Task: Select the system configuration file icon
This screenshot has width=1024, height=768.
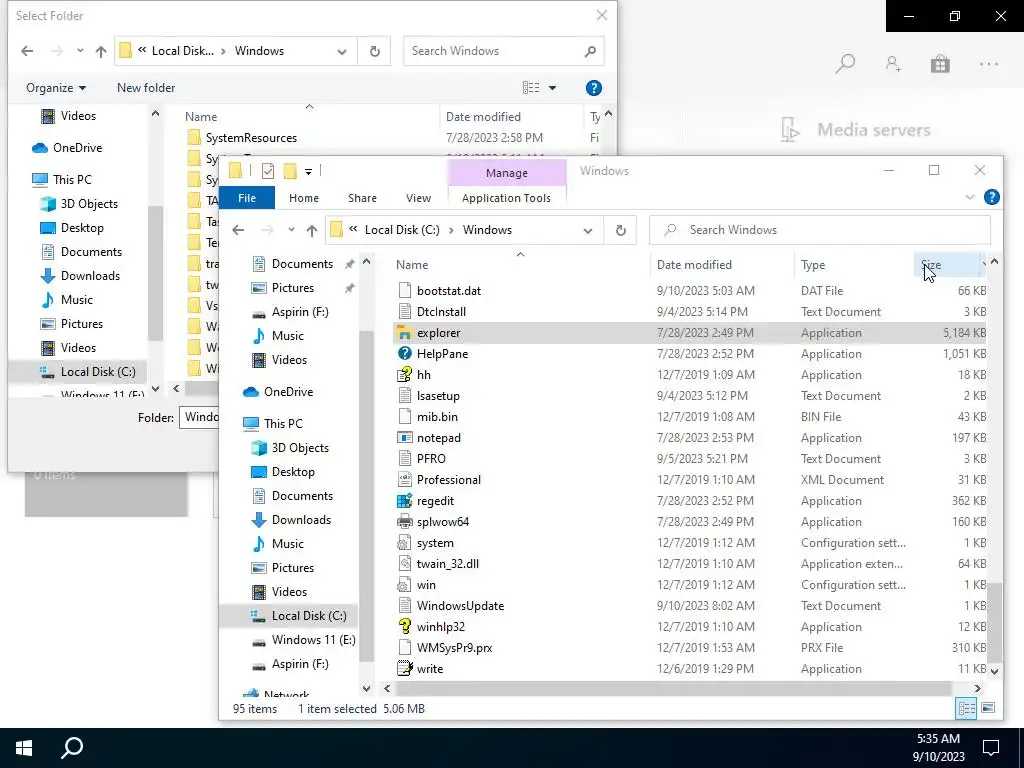Action: pyautogui.click(x=405, y=543)
